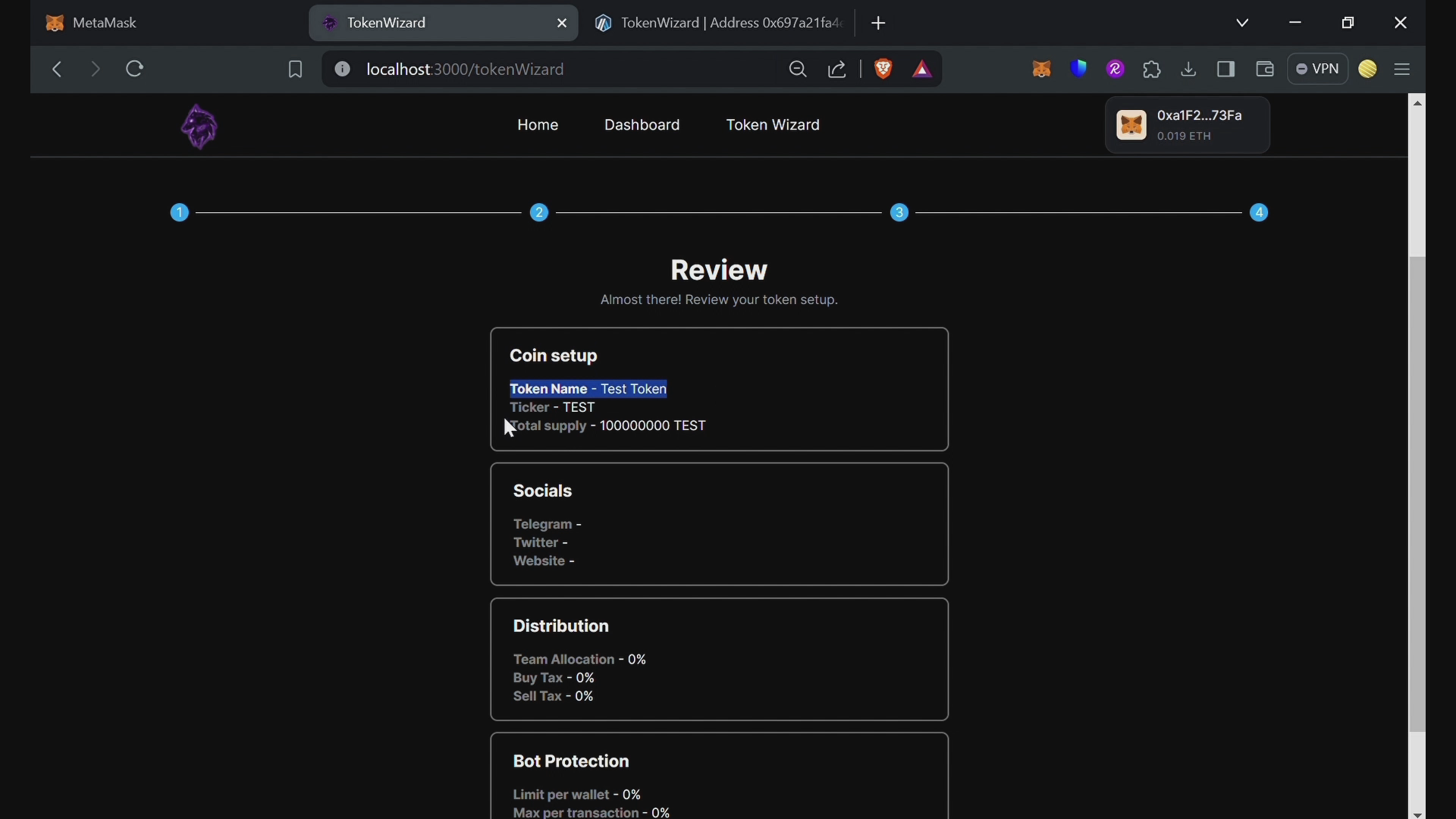The height and width of the screenshot is (819, 1456).
Task: Toggle the browser sidebar panel icon
Action: (1226, 69)
